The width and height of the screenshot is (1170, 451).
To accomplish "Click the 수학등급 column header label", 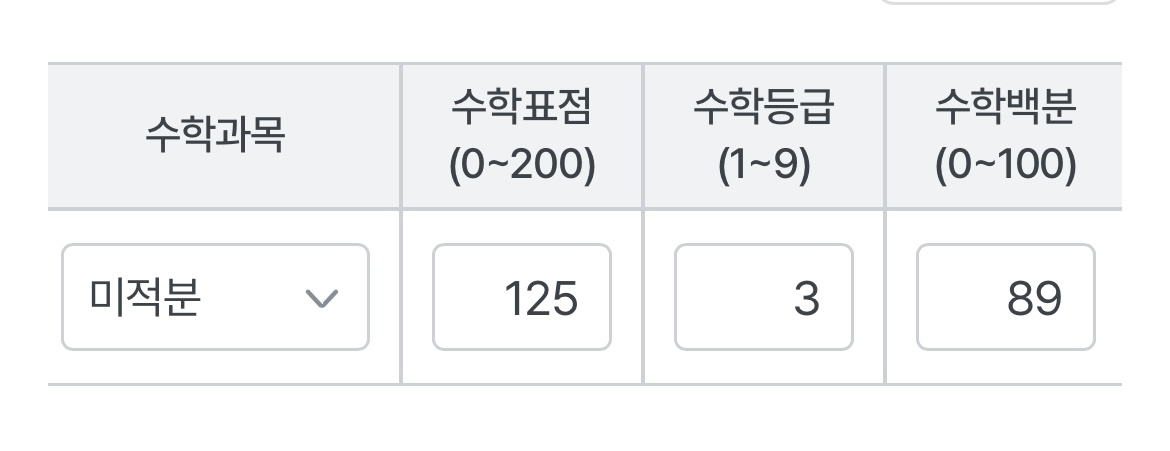I will (763, 108).
